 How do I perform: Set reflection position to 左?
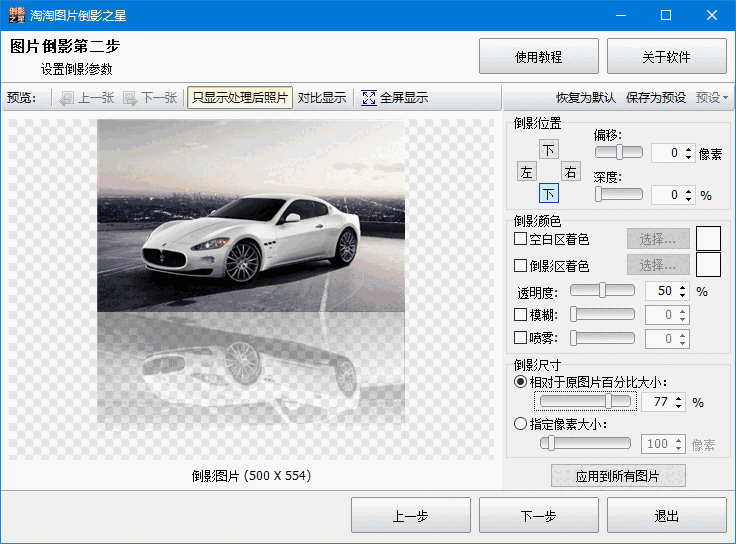pos(527,172)
